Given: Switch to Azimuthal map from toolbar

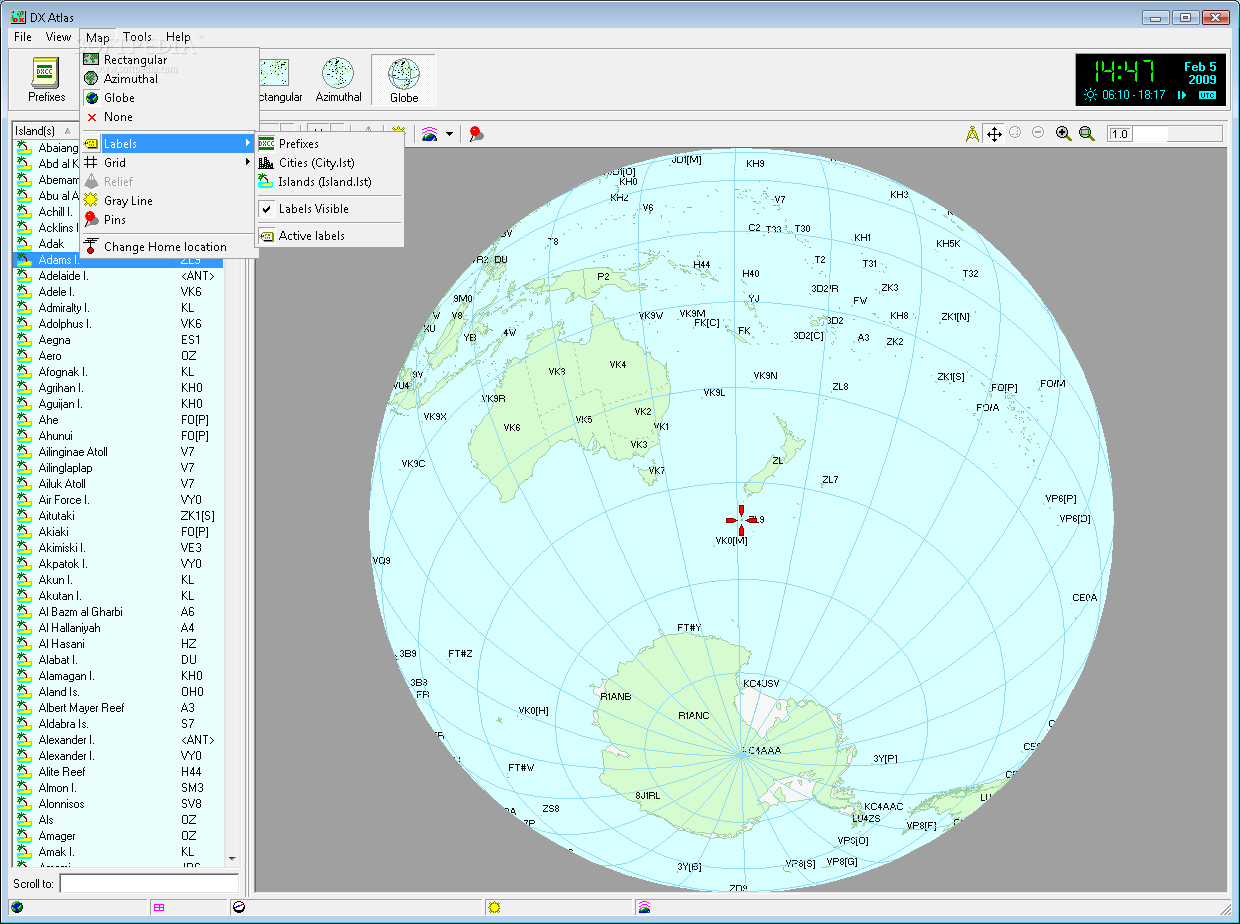Looking at the screenshot, I should (338, 81).
